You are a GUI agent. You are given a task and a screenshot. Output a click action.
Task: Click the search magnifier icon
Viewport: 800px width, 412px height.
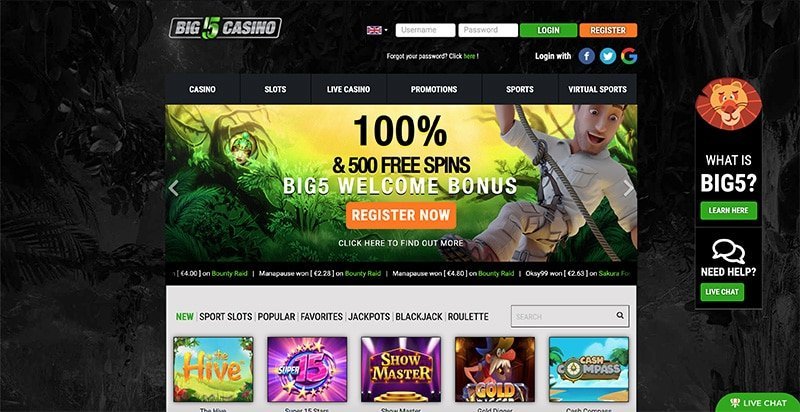620,316
